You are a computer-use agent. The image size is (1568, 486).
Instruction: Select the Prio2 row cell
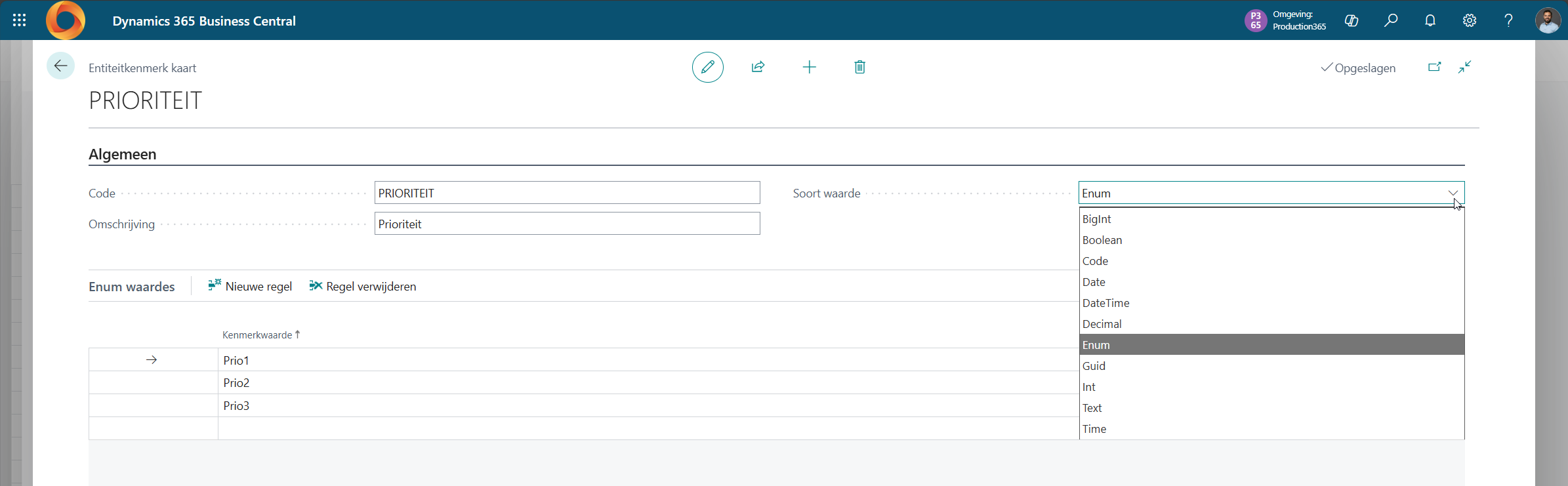(x=236, y=382)
